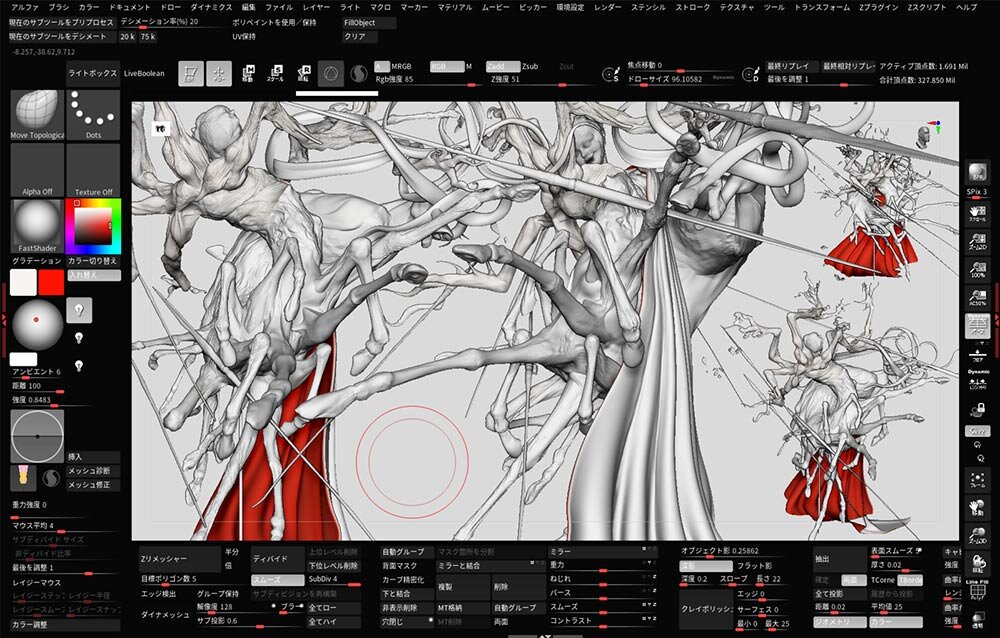The image size is (1000, 638).
Task: Toggle RGB paint mode
Action: 446,66
